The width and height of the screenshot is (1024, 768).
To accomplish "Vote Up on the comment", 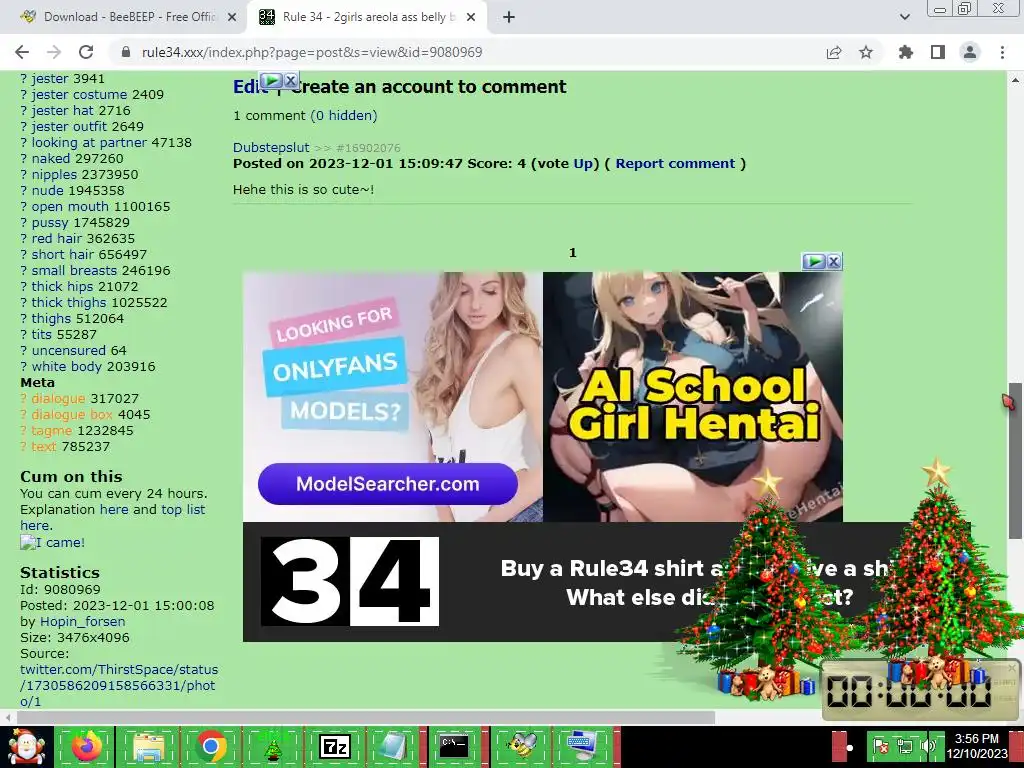I will [582, 163].
